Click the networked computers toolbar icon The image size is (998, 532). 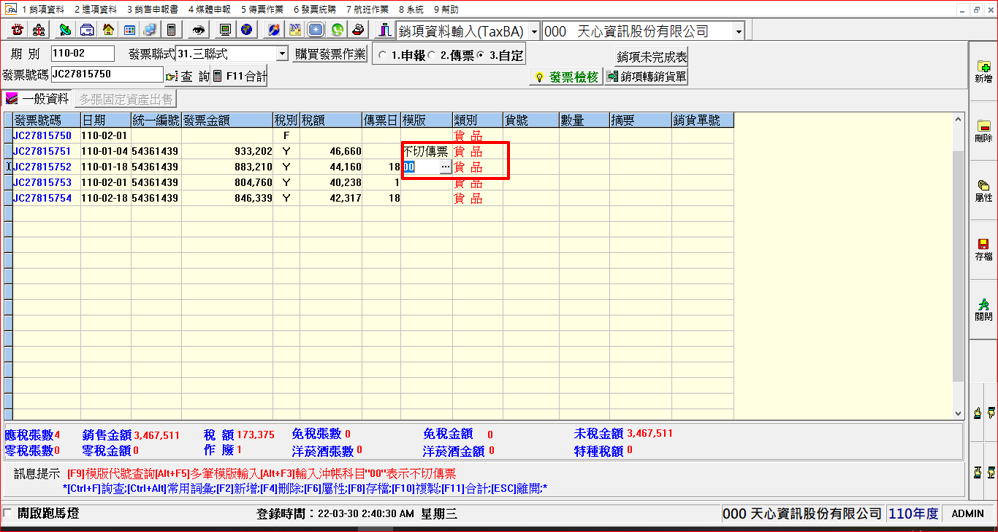click(150, 30)
